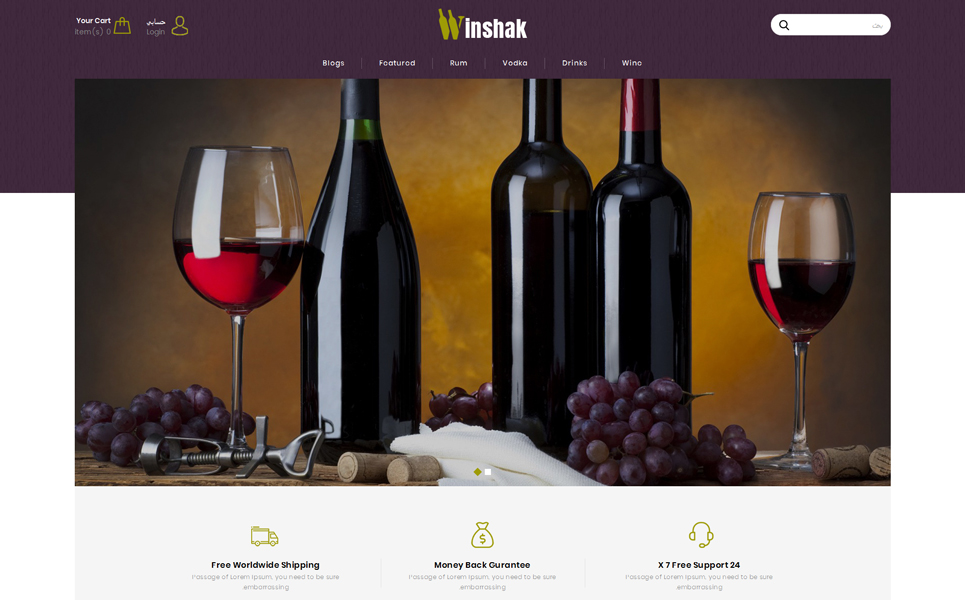Open the Drinks category menu

[x=574, y=63]
